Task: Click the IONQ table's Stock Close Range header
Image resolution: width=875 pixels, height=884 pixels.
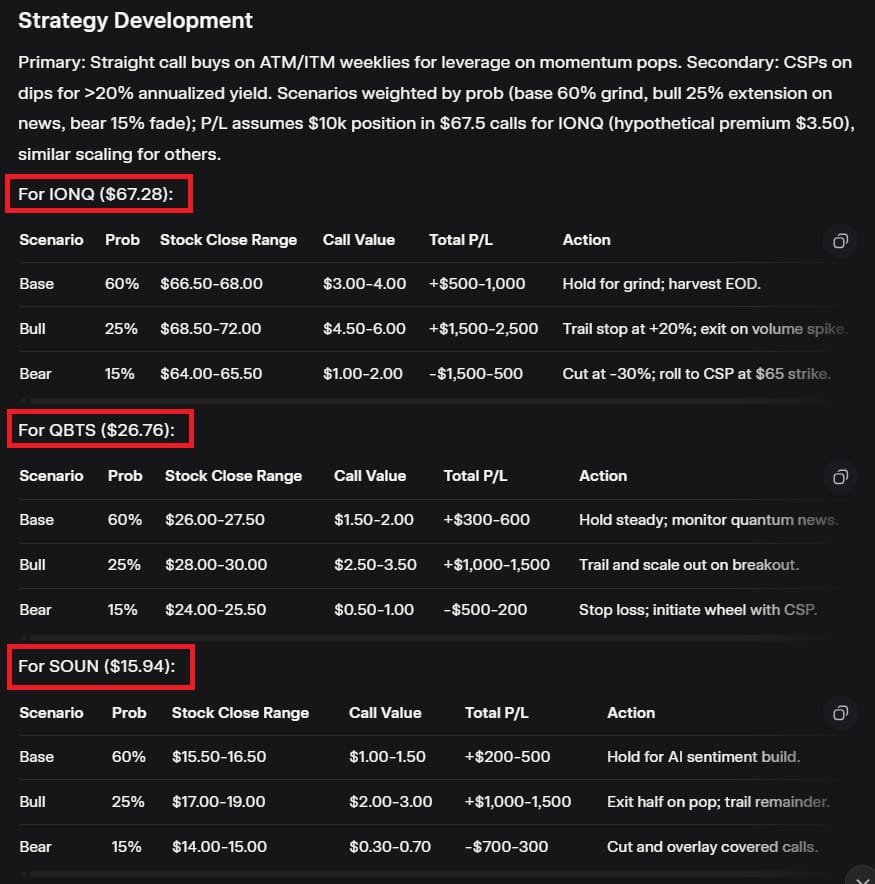Action: click(228, 240)
